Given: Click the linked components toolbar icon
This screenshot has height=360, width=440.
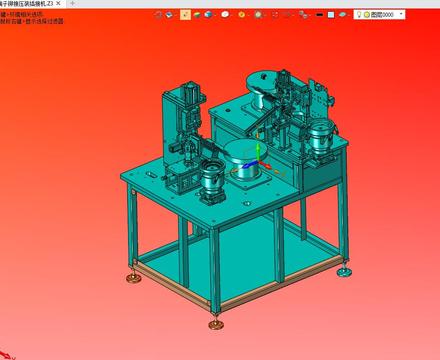Looking at the screenshot, I should (x=303, y=15).
